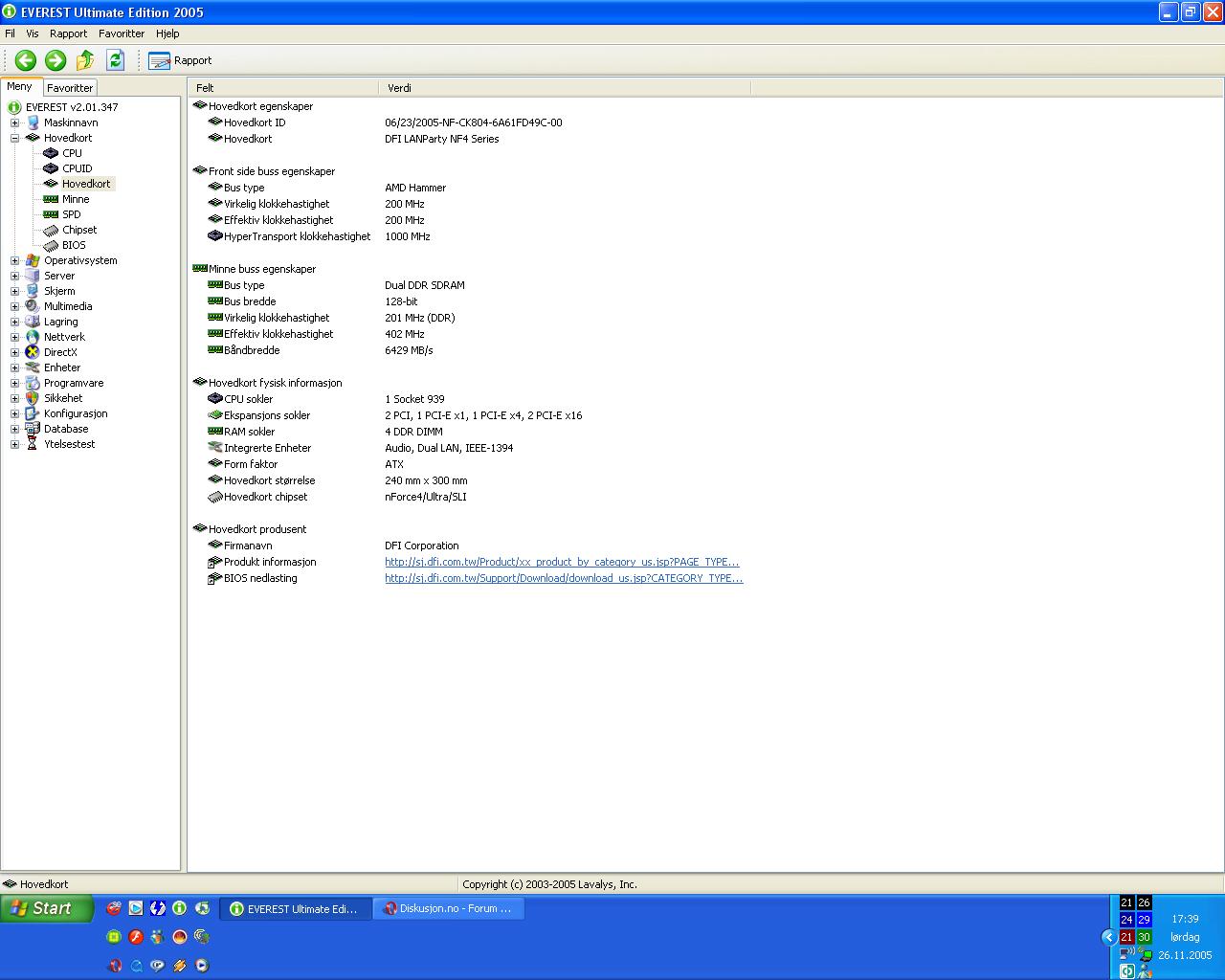Expand the Operativsystem tree node
The height and width of the screenshot is (980, 1225).
point(14,260)
